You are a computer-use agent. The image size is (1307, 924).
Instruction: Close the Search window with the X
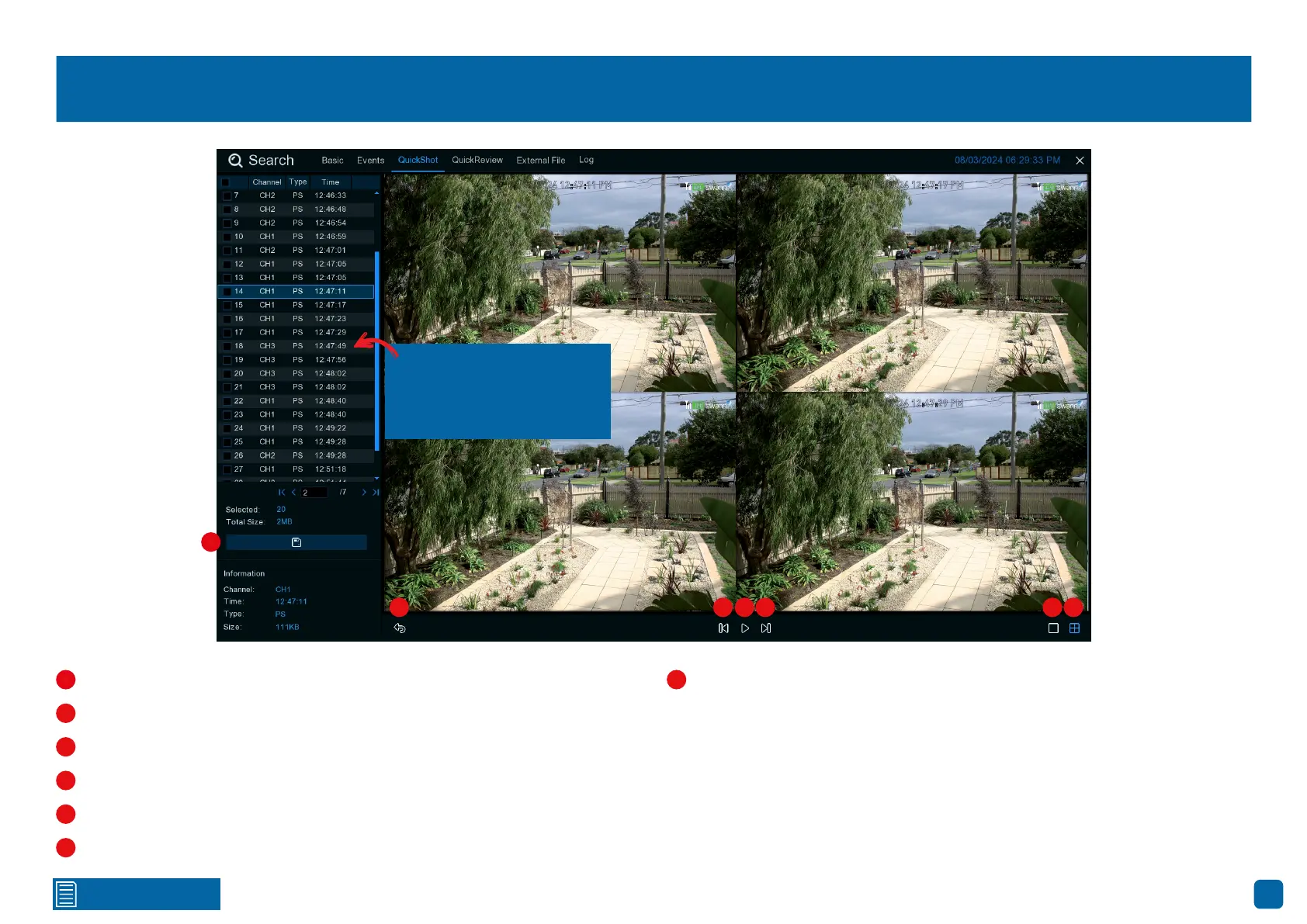coord(1080,161)
